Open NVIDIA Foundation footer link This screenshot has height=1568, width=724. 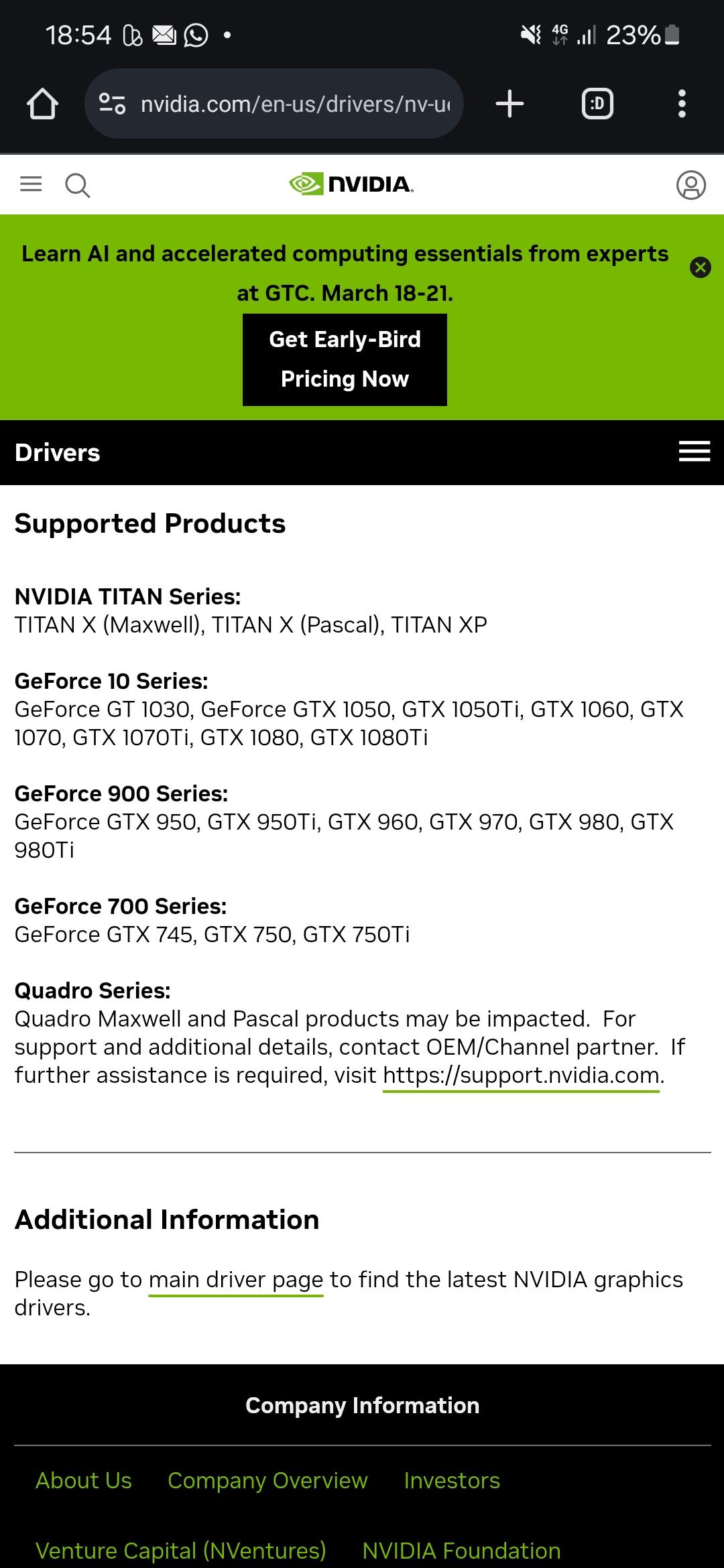click(x=461, y=1551)
